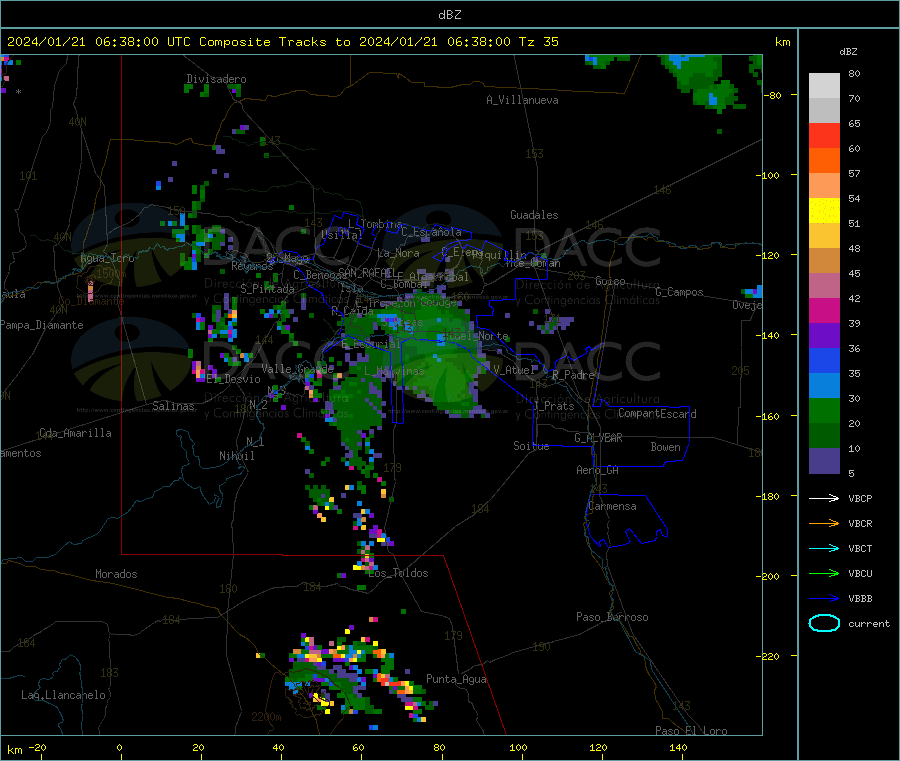Click the 'VBCP' legend label

(x=860, y=498)
